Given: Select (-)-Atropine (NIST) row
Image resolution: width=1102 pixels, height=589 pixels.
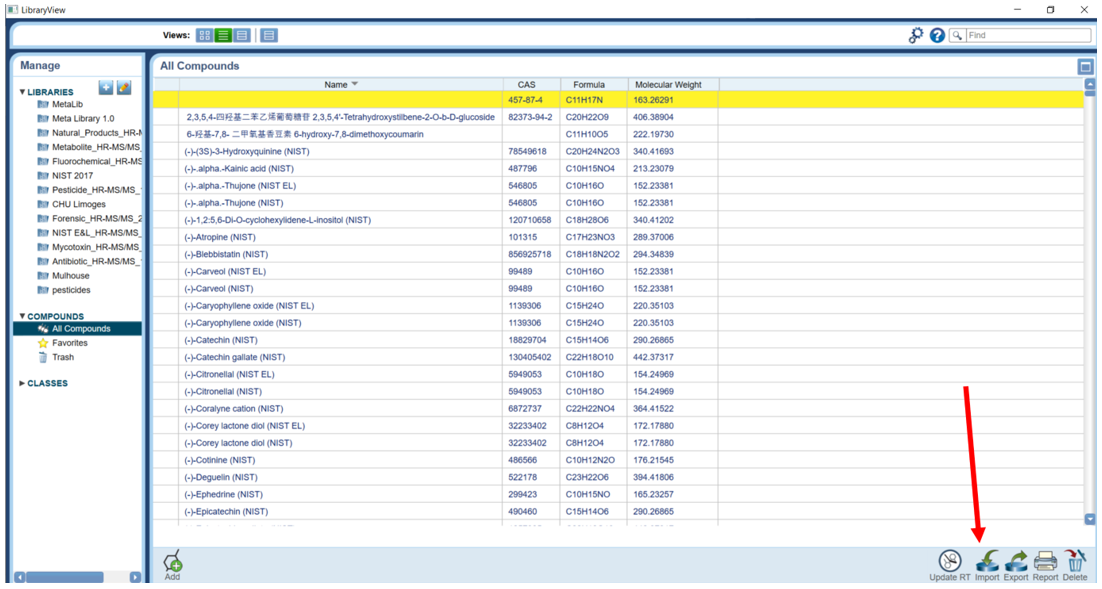Looking at the screenshot, I should (x=618, y=237).
